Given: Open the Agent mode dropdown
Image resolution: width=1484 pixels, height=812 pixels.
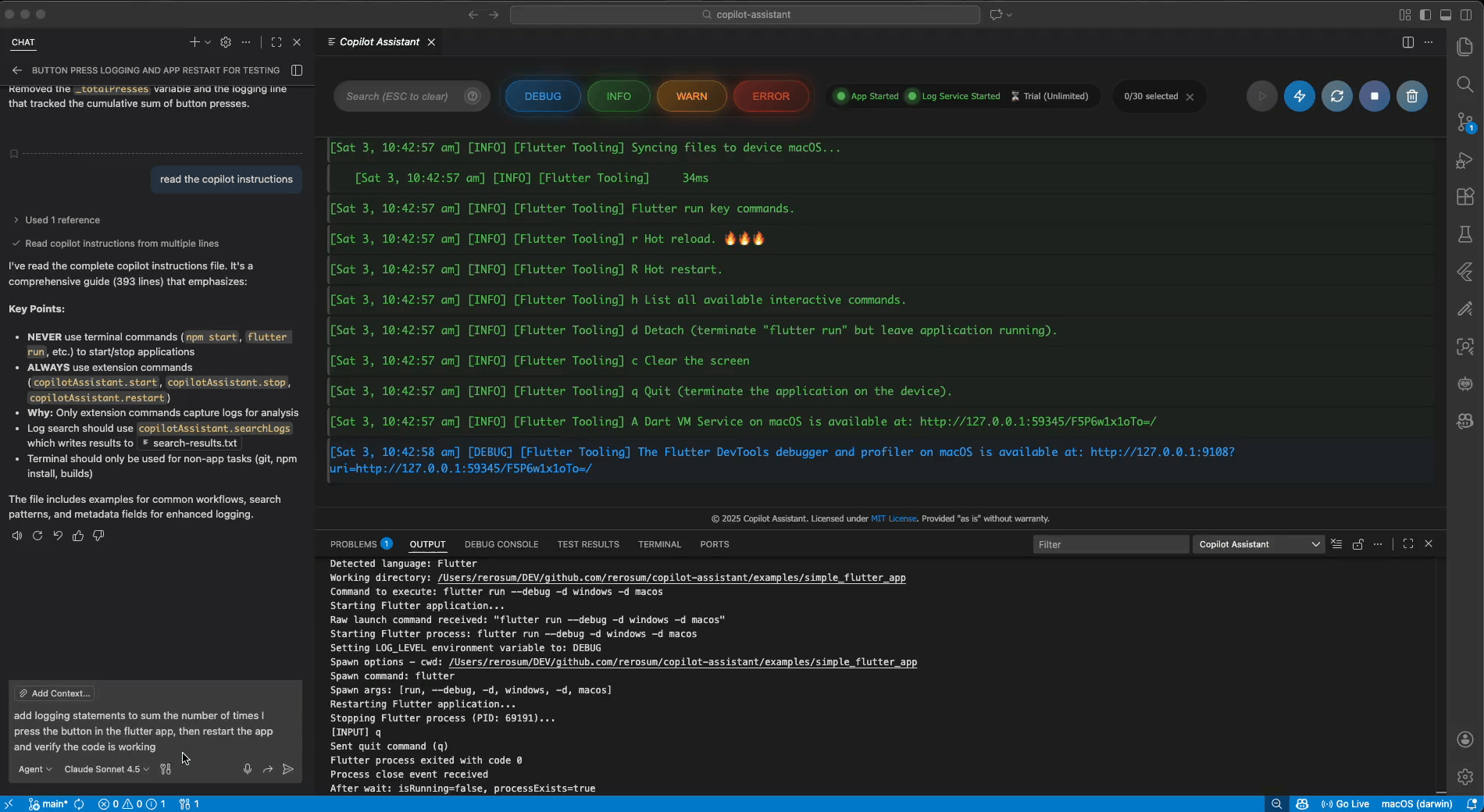Looking at the screenshot, I should (x=34, y=769).
